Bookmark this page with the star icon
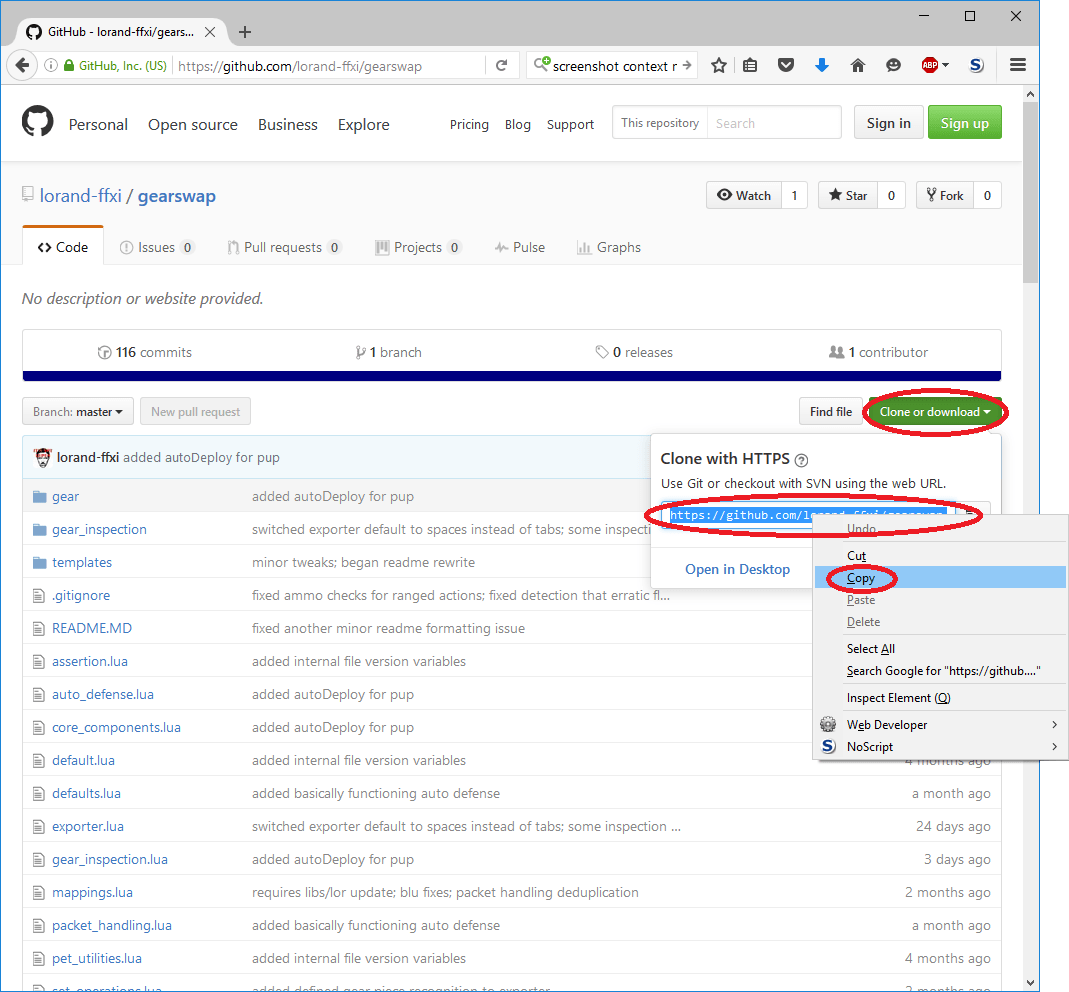 719,65
